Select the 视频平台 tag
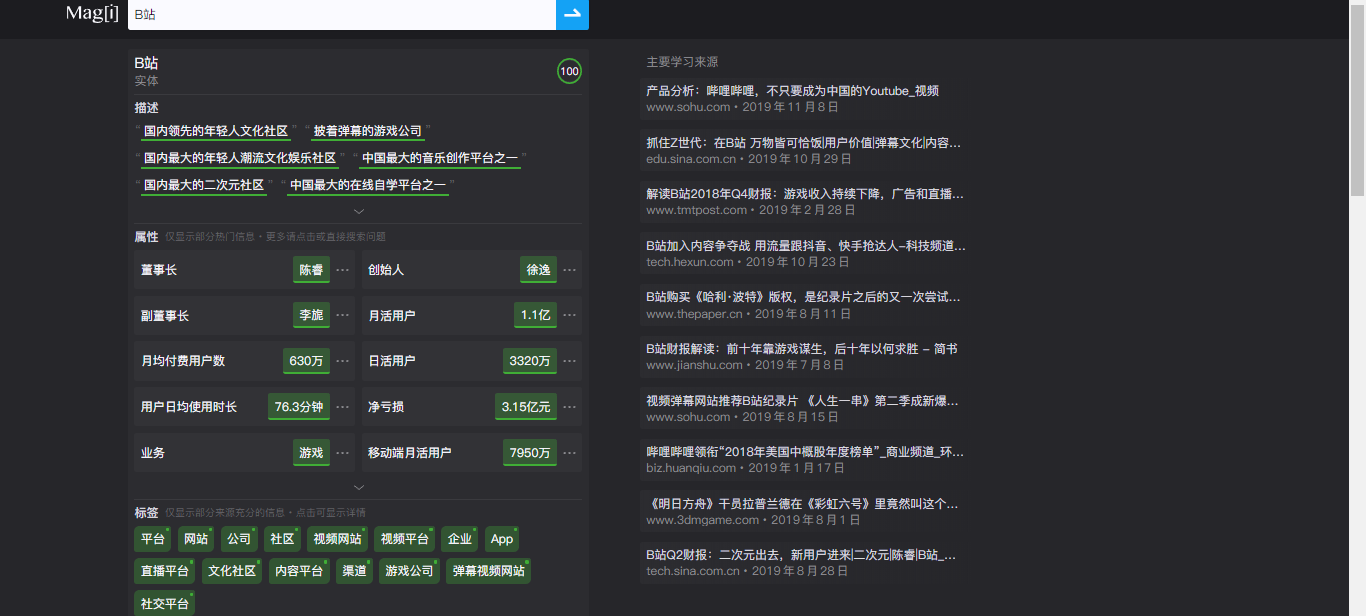The image size is (1366, 616). point(405,539)
